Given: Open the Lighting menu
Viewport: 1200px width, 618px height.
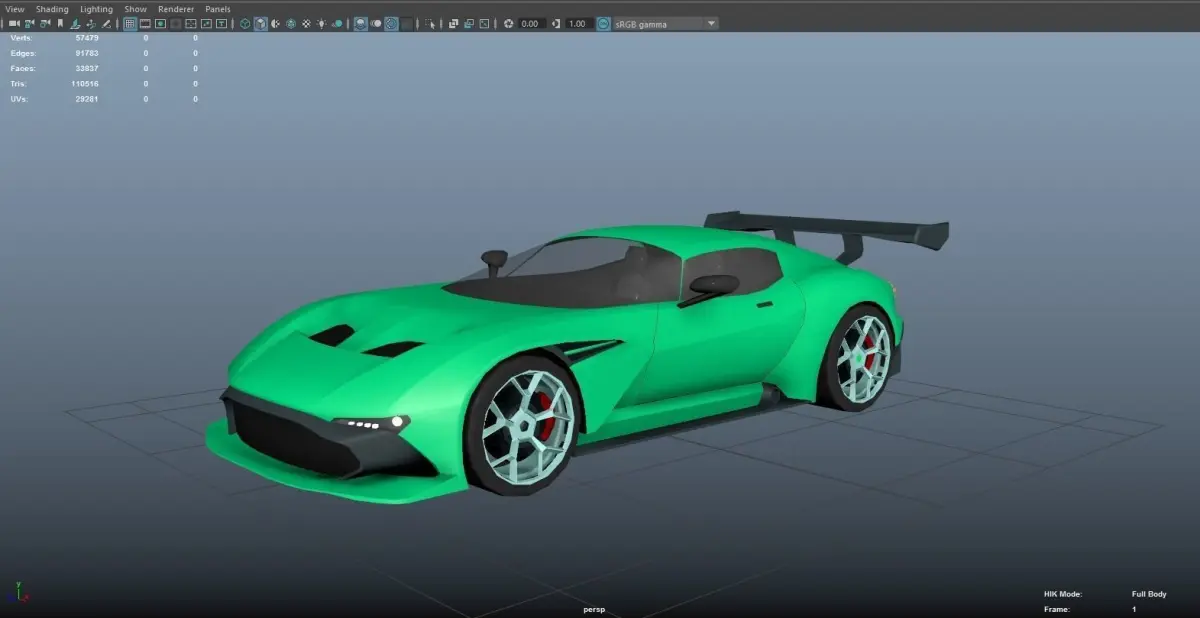Looking at the screenshot, I should [x=96, y=9].
